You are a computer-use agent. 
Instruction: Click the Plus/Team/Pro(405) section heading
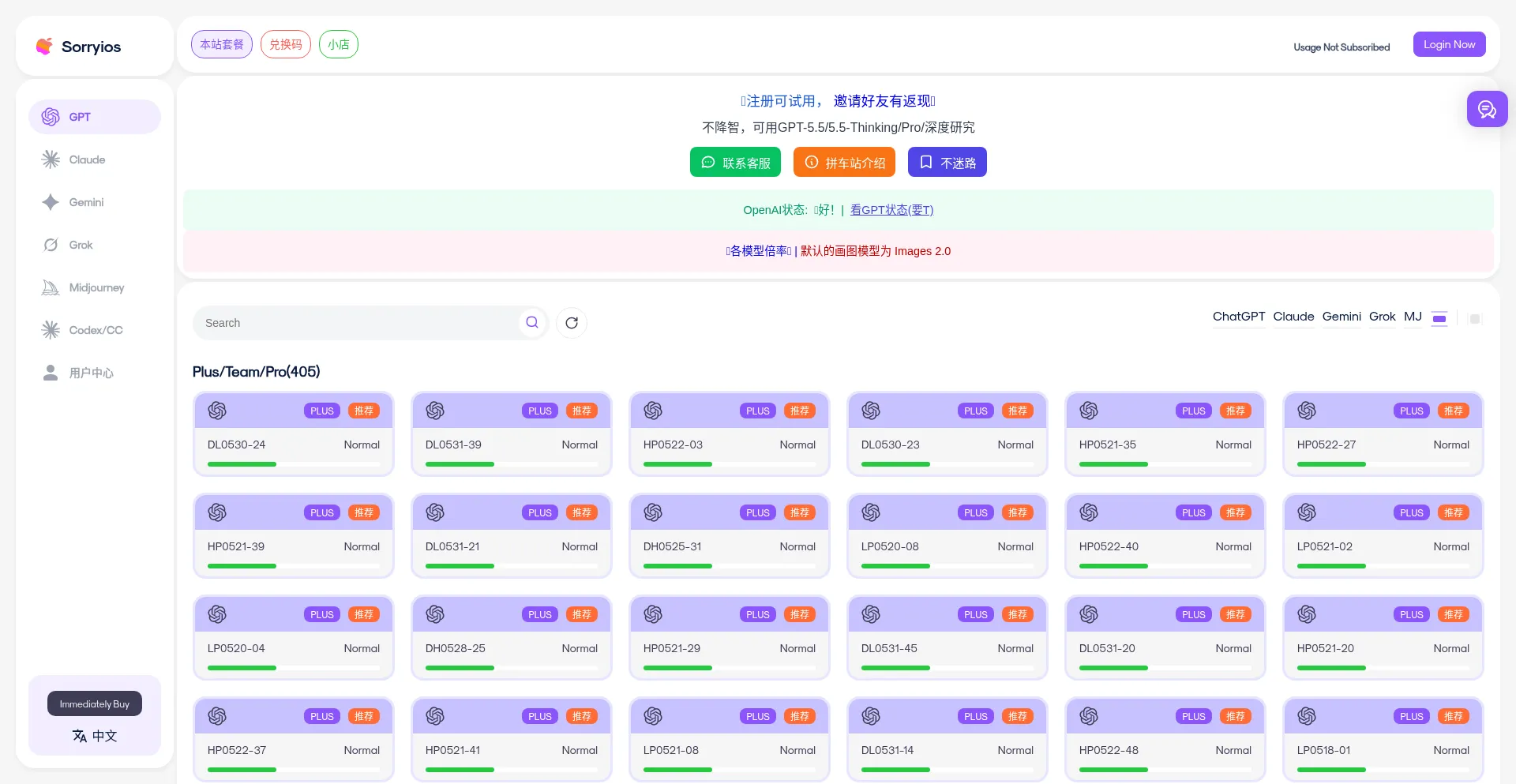[x=257, y=372]
